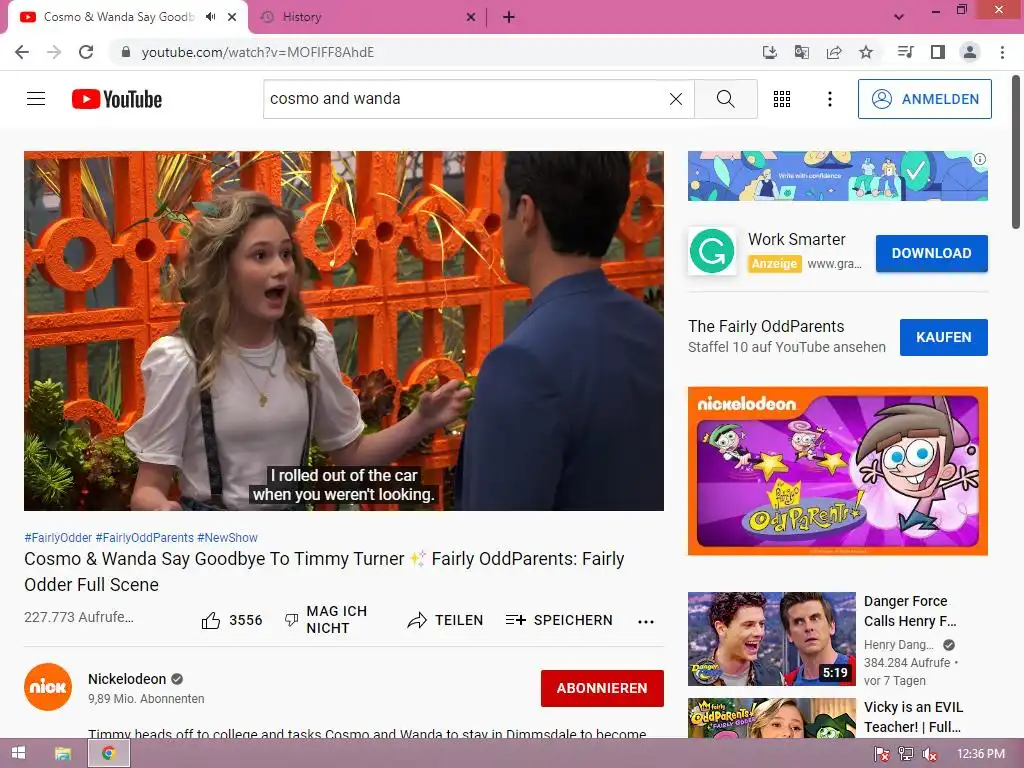Open the Action Center flag icon
The height and width of the screenshot is (768, 1024).
point(882,754)
